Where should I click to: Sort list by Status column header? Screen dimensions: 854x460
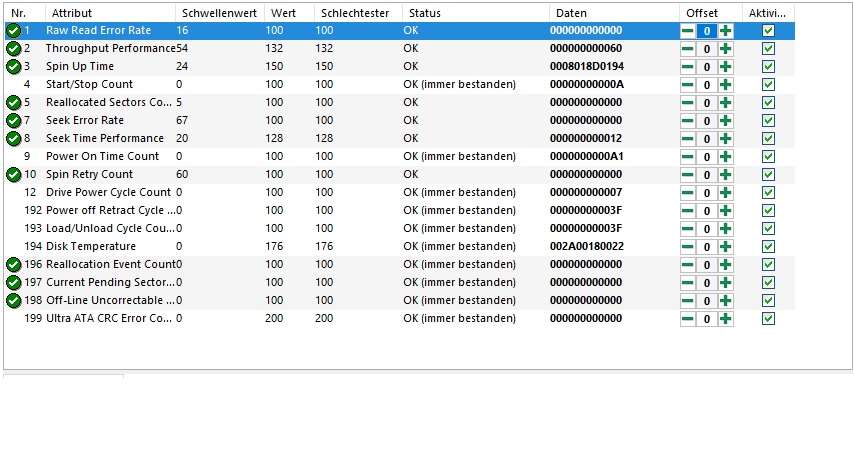pos(424,12)
